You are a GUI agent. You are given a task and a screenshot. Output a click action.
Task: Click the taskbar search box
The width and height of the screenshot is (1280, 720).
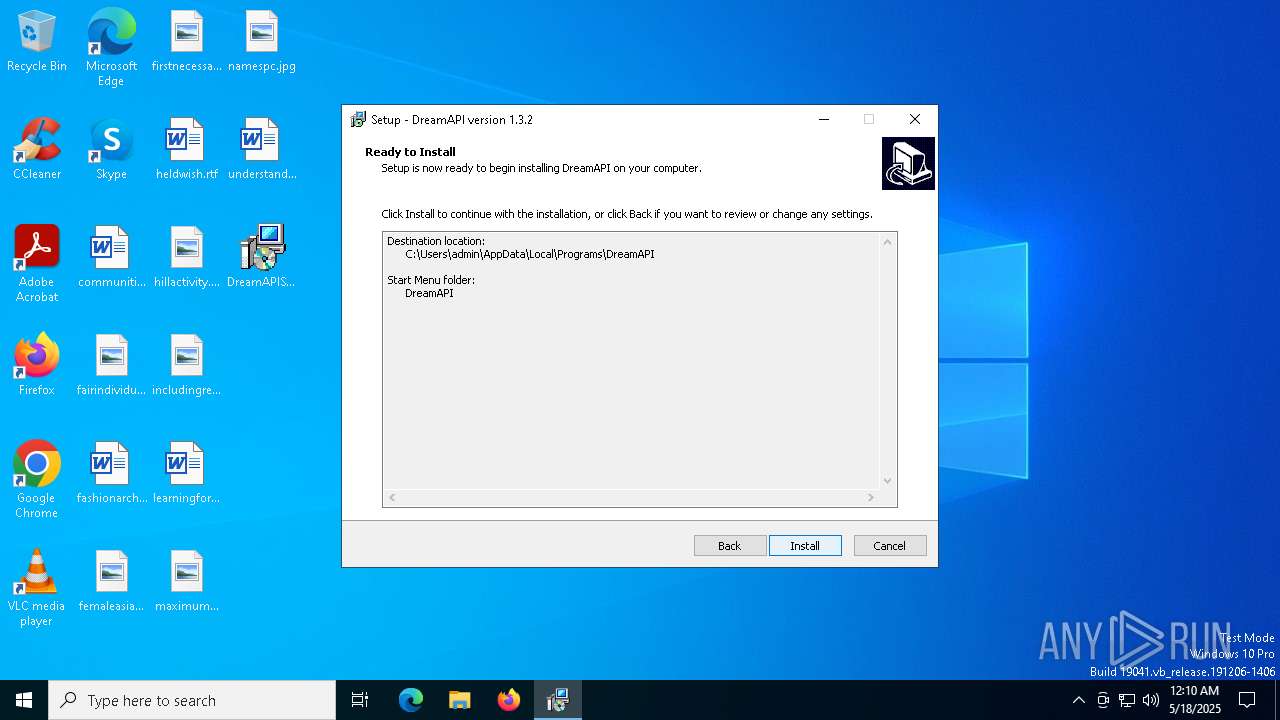click(192, 700)
